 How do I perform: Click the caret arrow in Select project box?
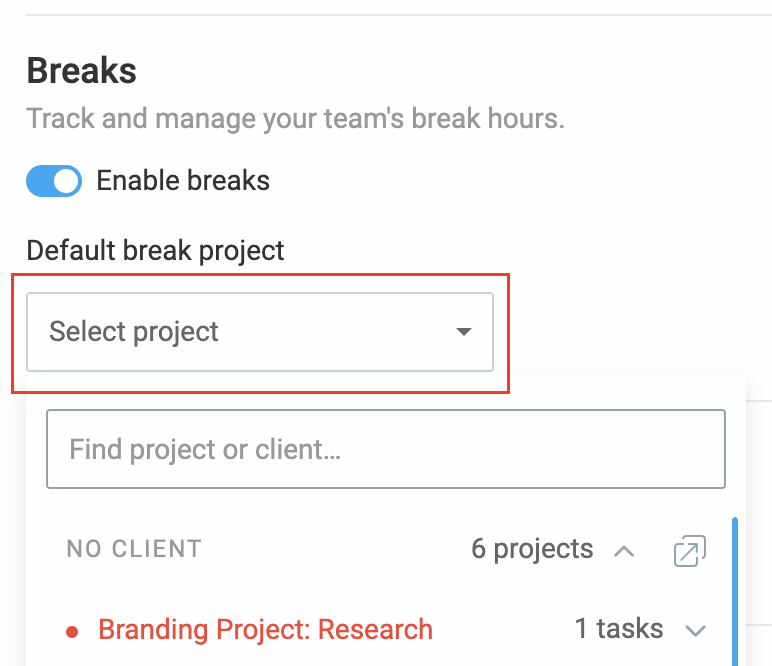pos(464,332)
